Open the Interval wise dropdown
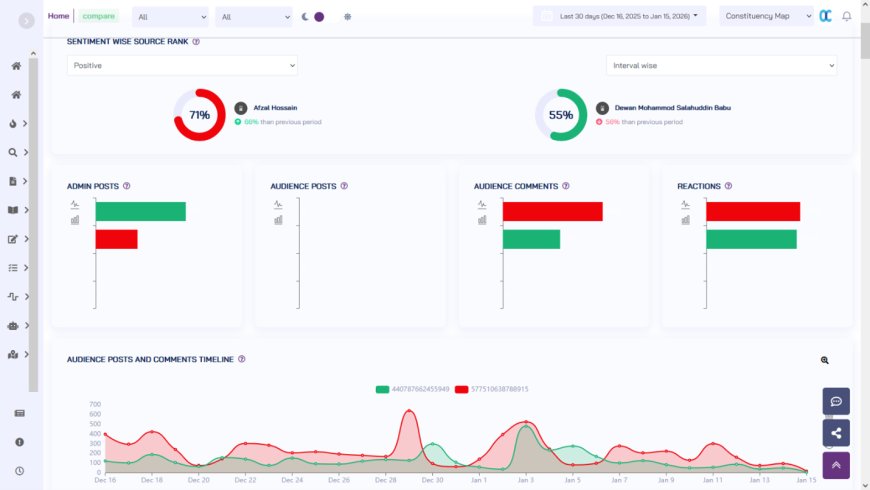The width and height of the screenshot is (870, 490). (x=721, y=65)
